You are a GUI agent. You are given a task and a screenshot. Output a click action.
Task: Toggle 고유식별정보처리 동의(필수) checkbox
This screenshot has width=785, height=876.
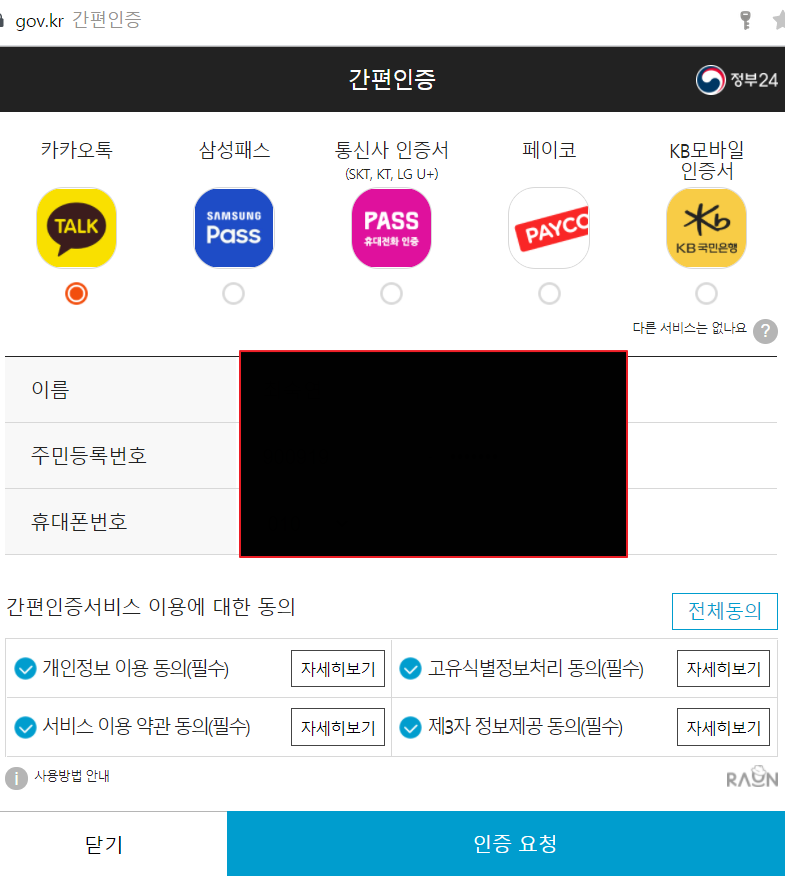[411, 668]
